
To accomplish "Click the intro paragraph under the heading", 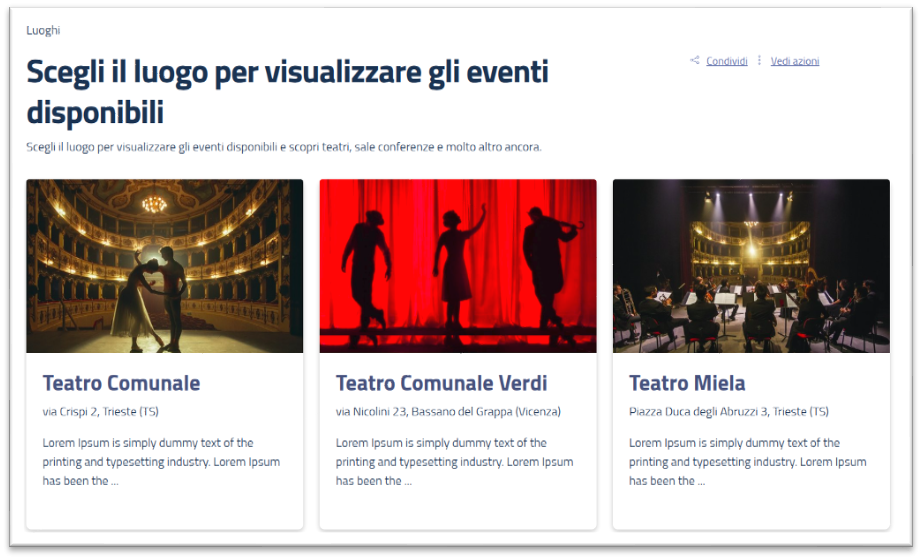I will pyautogui.click(x=283, y=147).
